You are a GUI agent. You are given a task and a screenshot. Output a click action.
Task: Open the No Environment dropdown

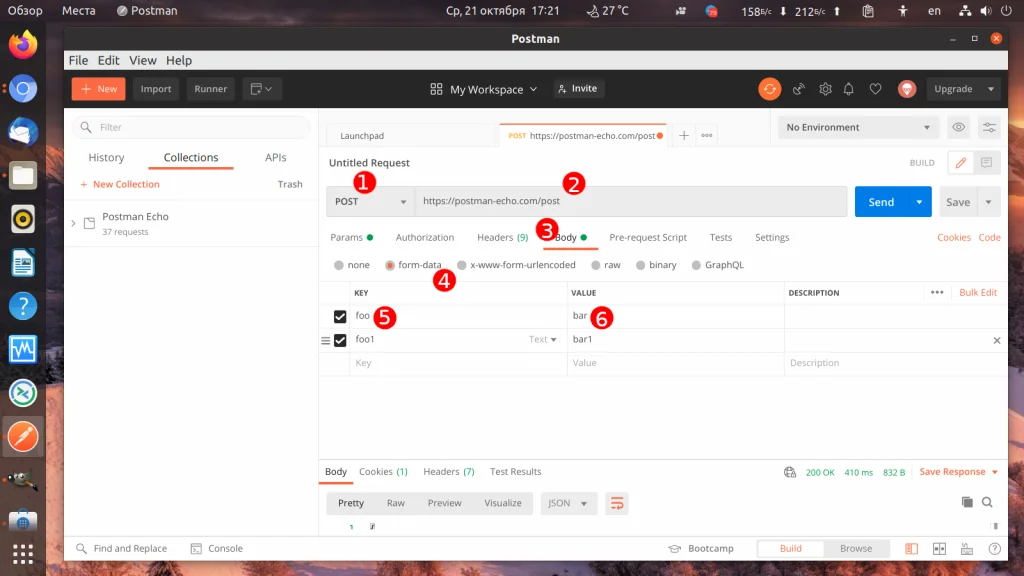pos(858,127)
